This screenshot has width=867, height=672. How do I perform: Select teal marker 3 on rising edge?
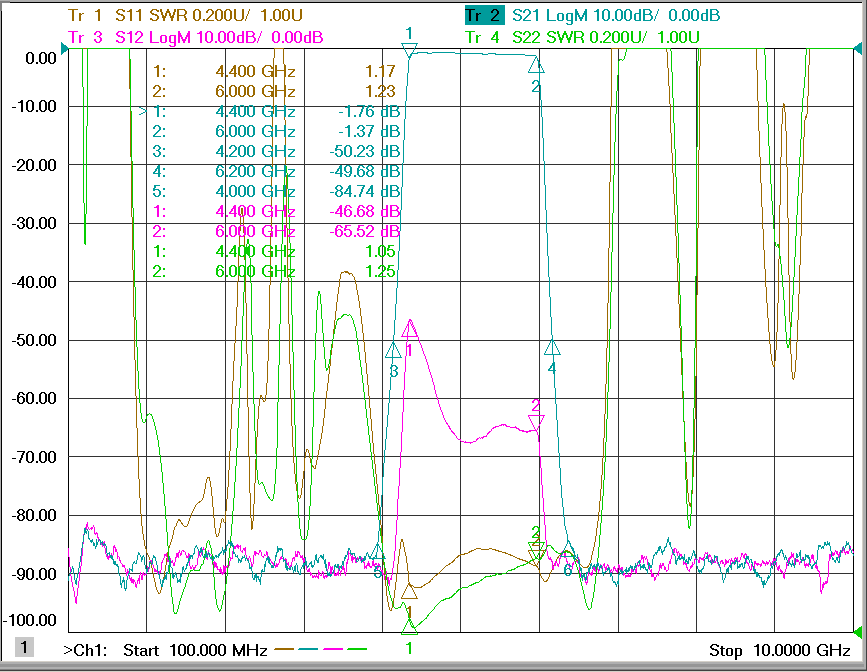393,350
